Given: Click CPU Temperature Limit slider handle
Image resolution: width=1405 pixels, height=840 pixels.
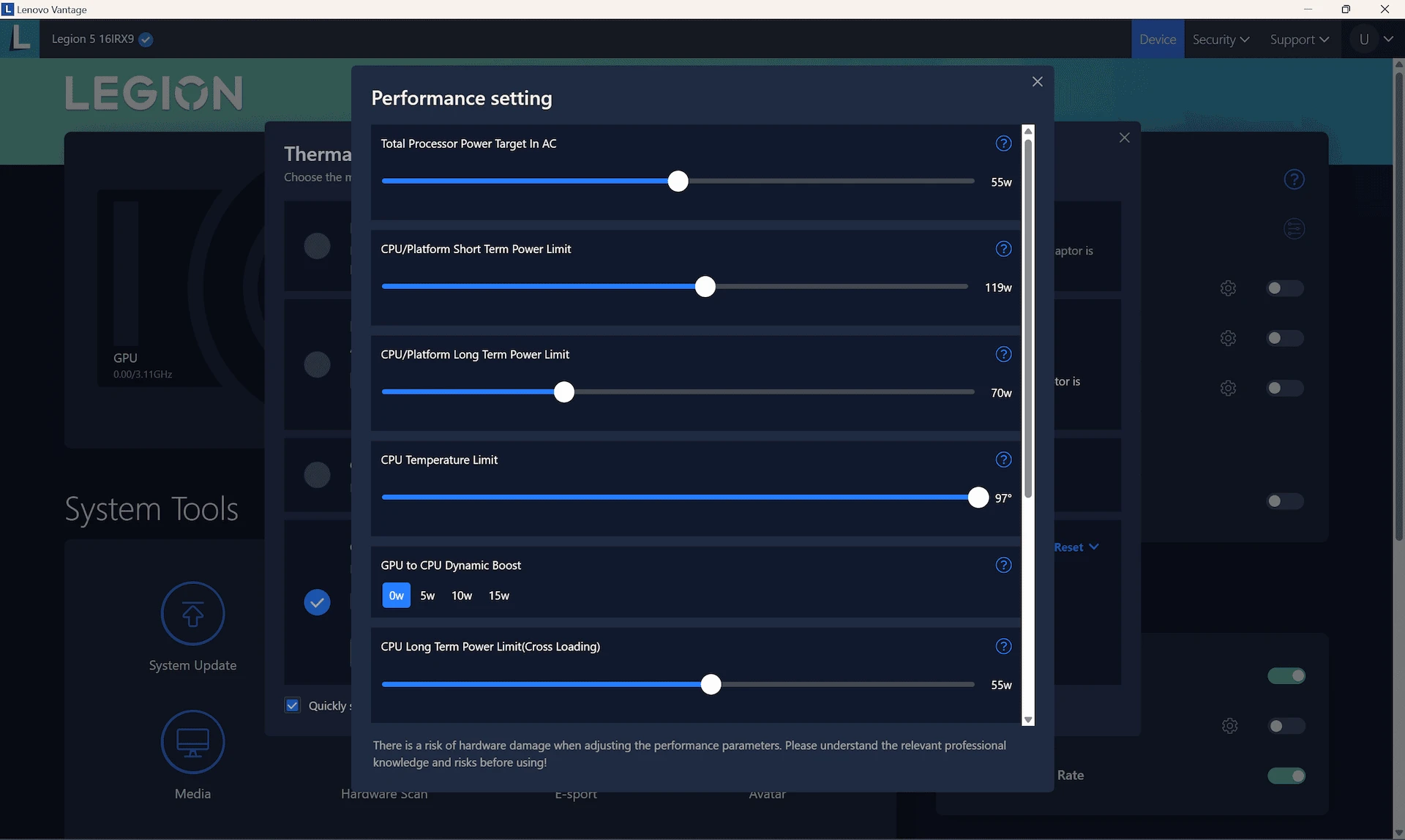Looking at the screenshot, I should [978, 498].
